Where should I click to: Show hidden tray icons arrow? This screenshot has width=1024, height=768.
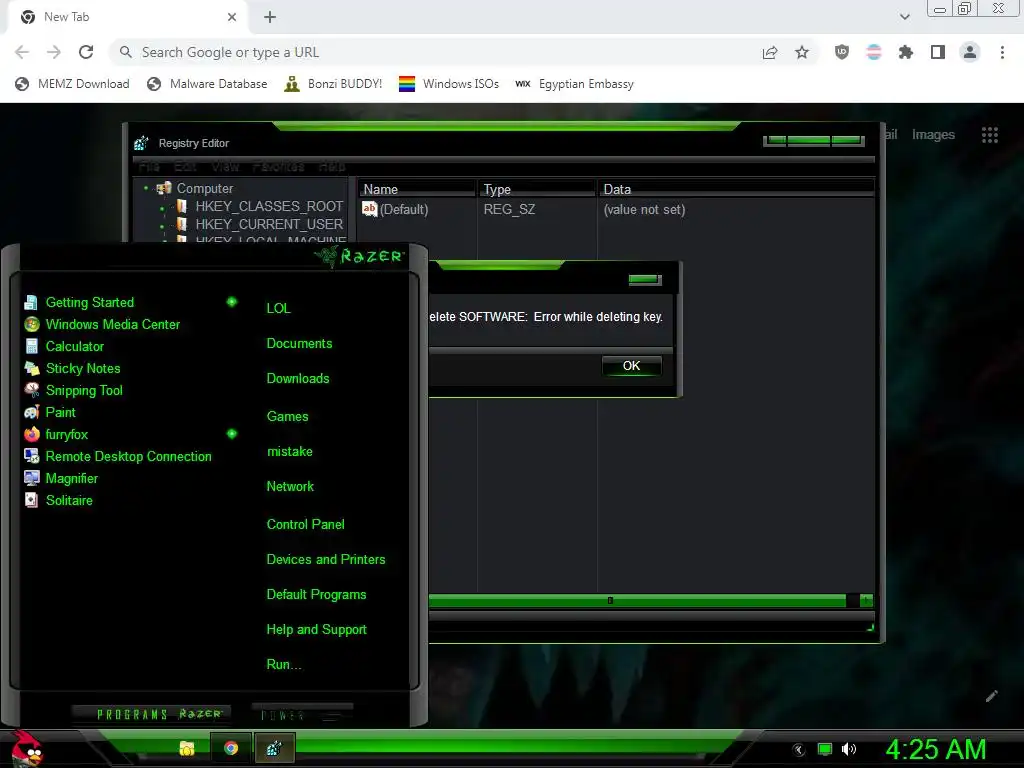799,750
